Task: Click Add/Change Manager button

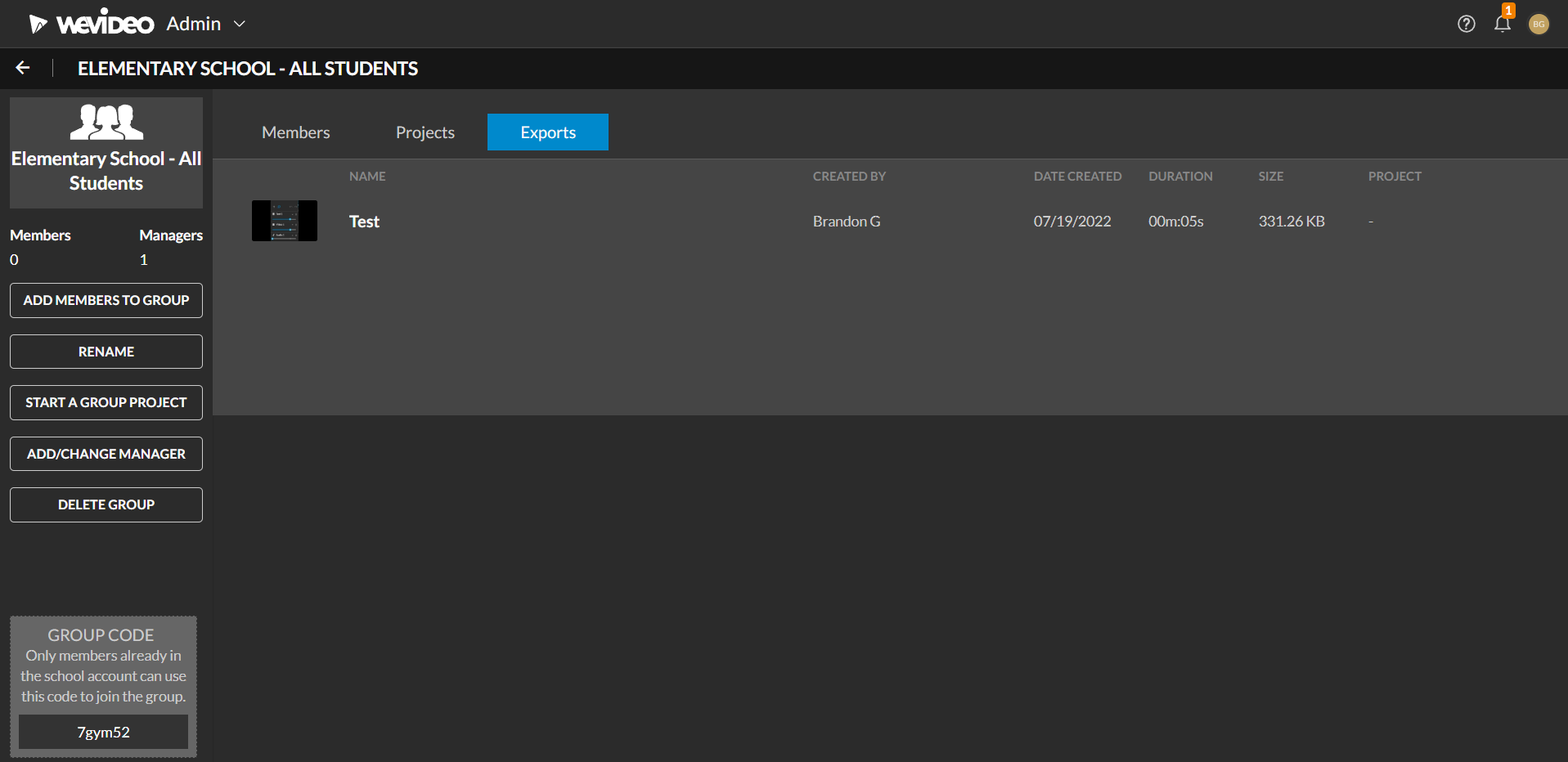Action: click(x=106, y=454)
